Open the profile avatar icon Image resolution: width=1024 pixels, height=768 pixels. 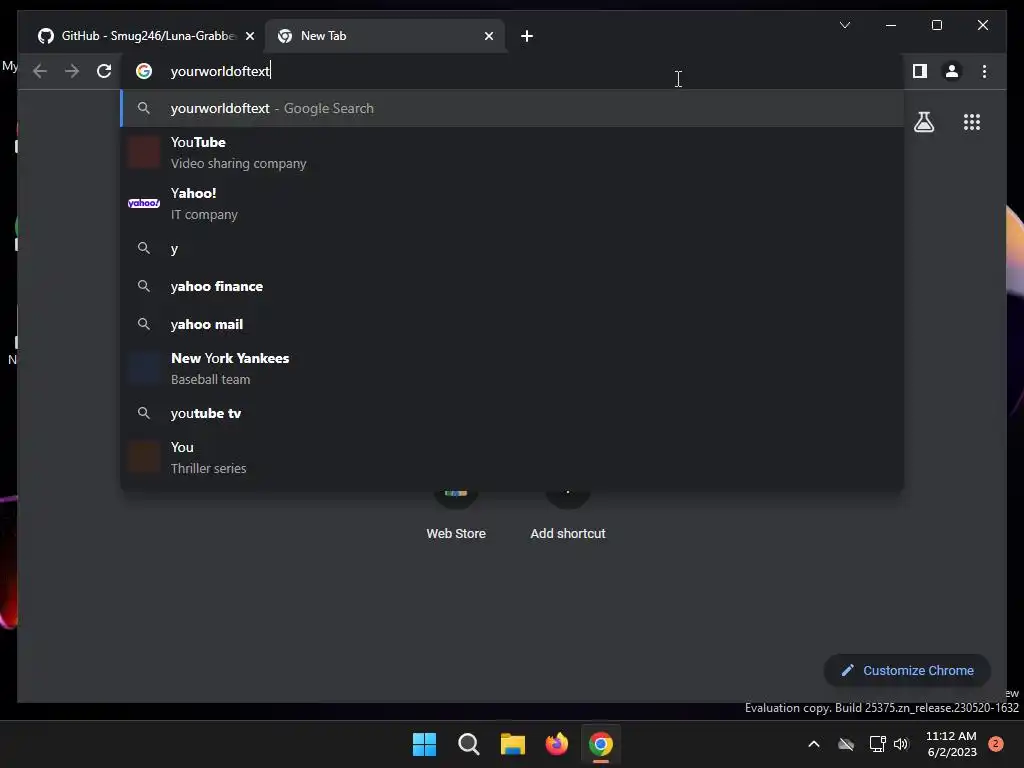[x=952, y=71]
